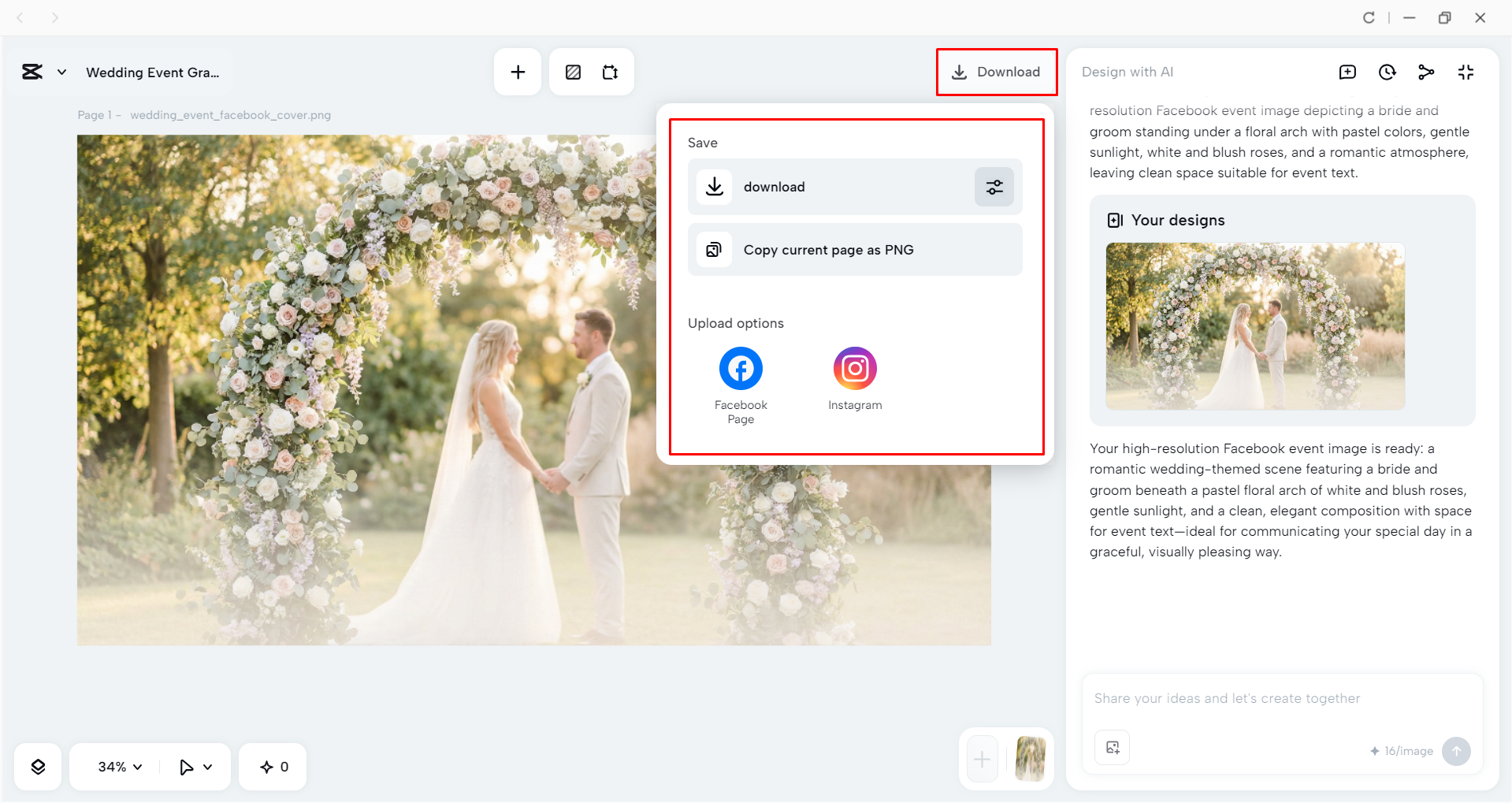Expand the pointer tool options chevron
Image resolution: width=1512 pixels, height=803 pixels.
[208, 767]
